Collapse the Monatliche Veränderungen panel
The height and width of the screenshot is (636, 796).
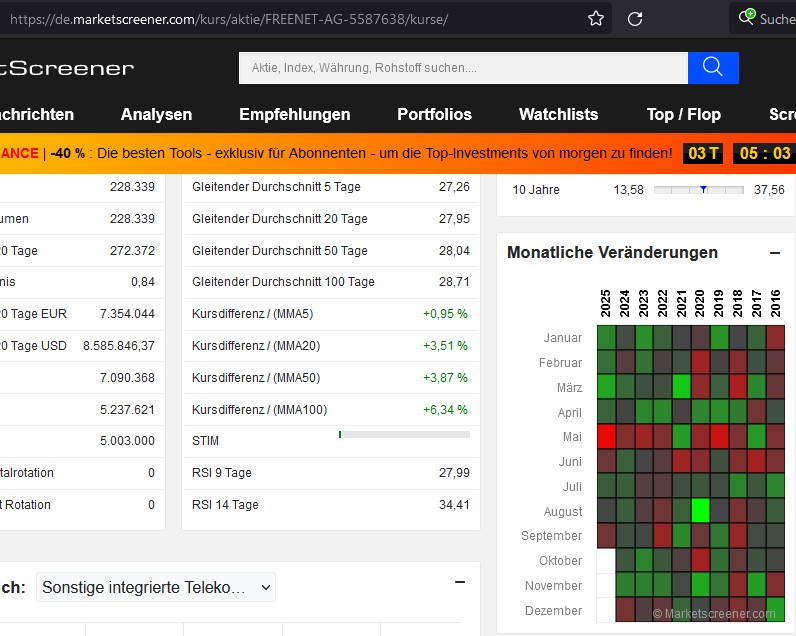click(x=775, y=252)
